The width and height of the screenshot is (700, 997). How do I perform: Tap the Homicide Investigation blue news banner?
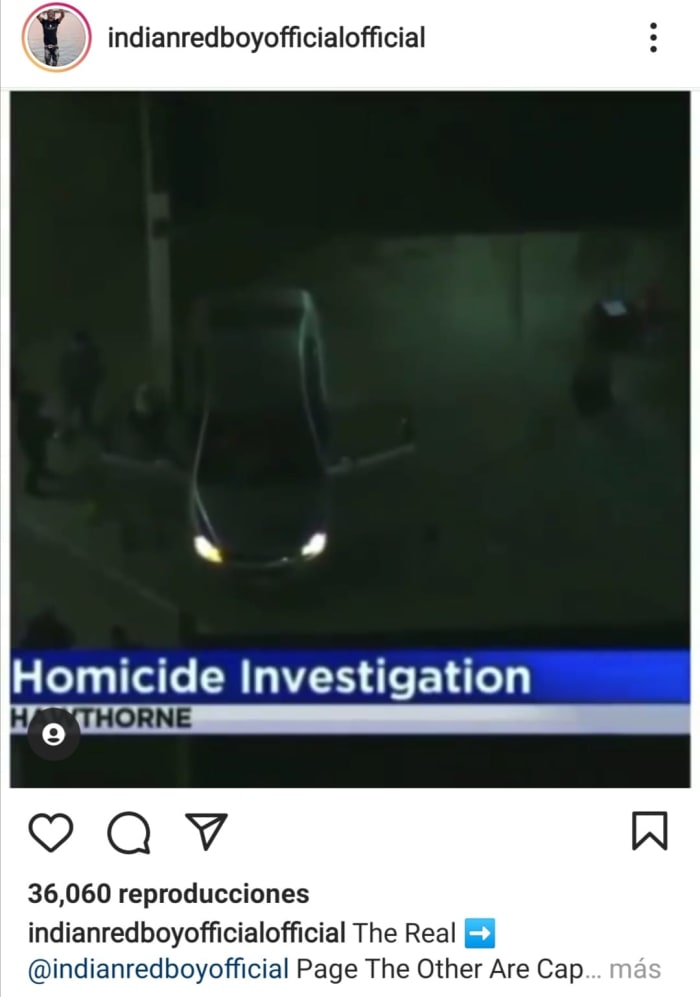(350, 675)
